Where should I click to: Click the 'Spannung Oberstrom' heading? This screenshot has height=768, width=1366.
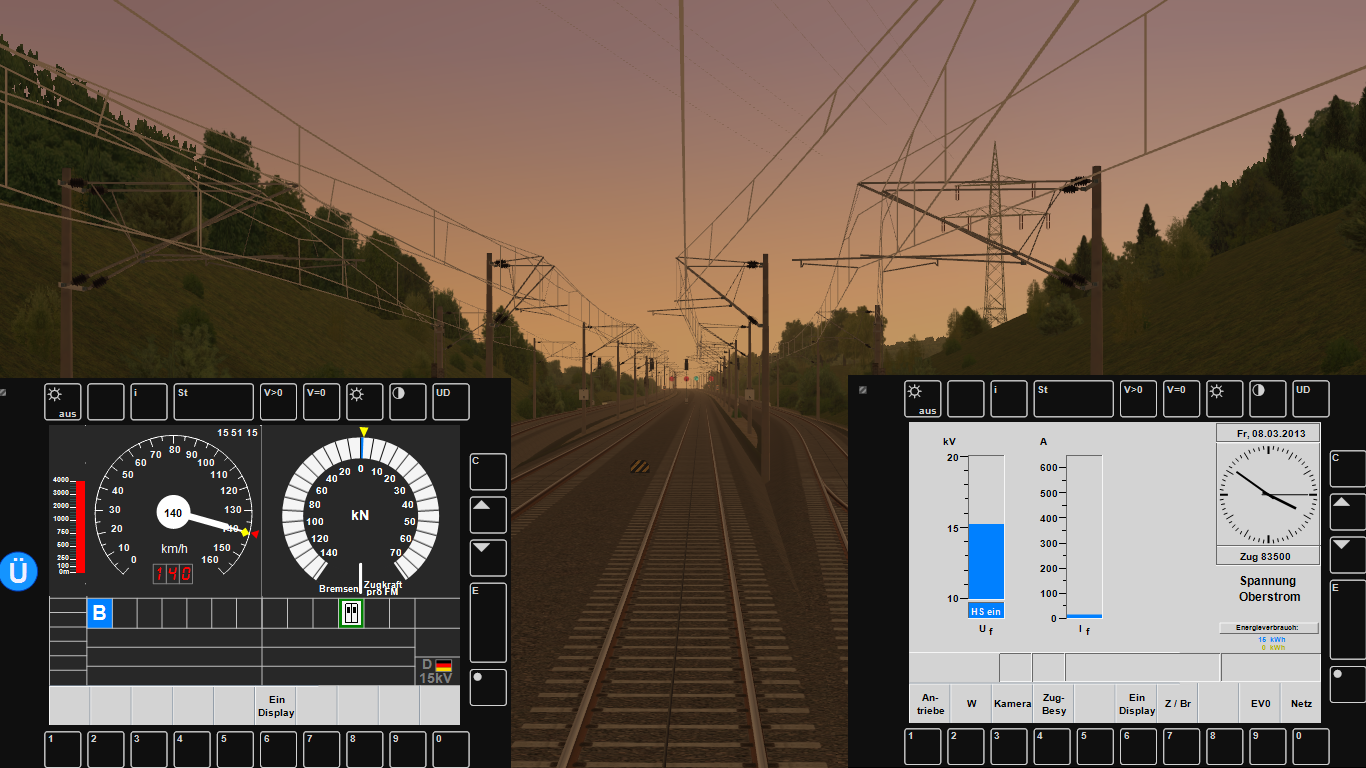coord(1269,589)
